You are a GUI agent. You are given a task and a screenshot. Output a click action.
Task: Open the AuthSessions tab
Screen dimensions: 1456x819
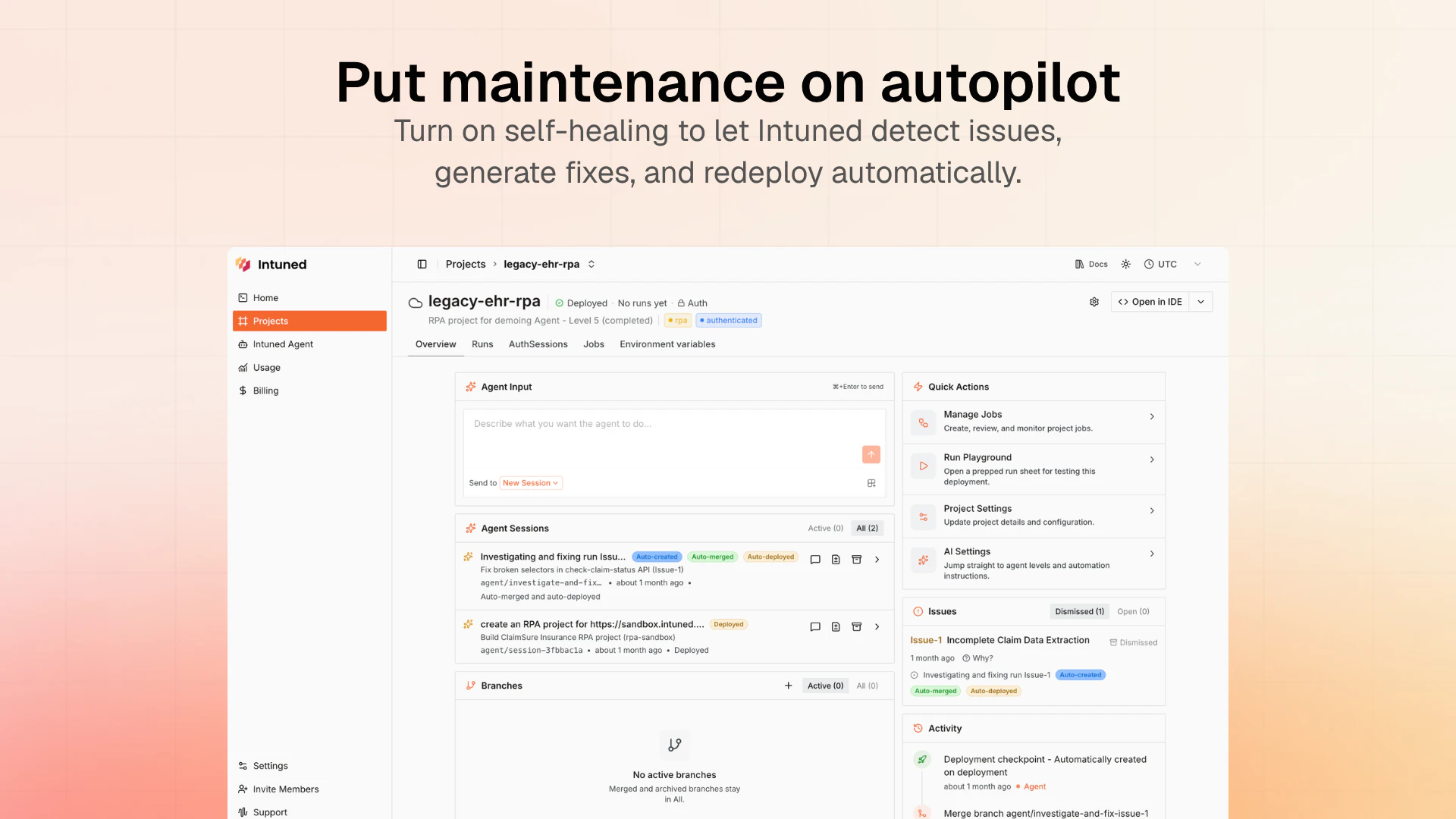pos(538,344)
